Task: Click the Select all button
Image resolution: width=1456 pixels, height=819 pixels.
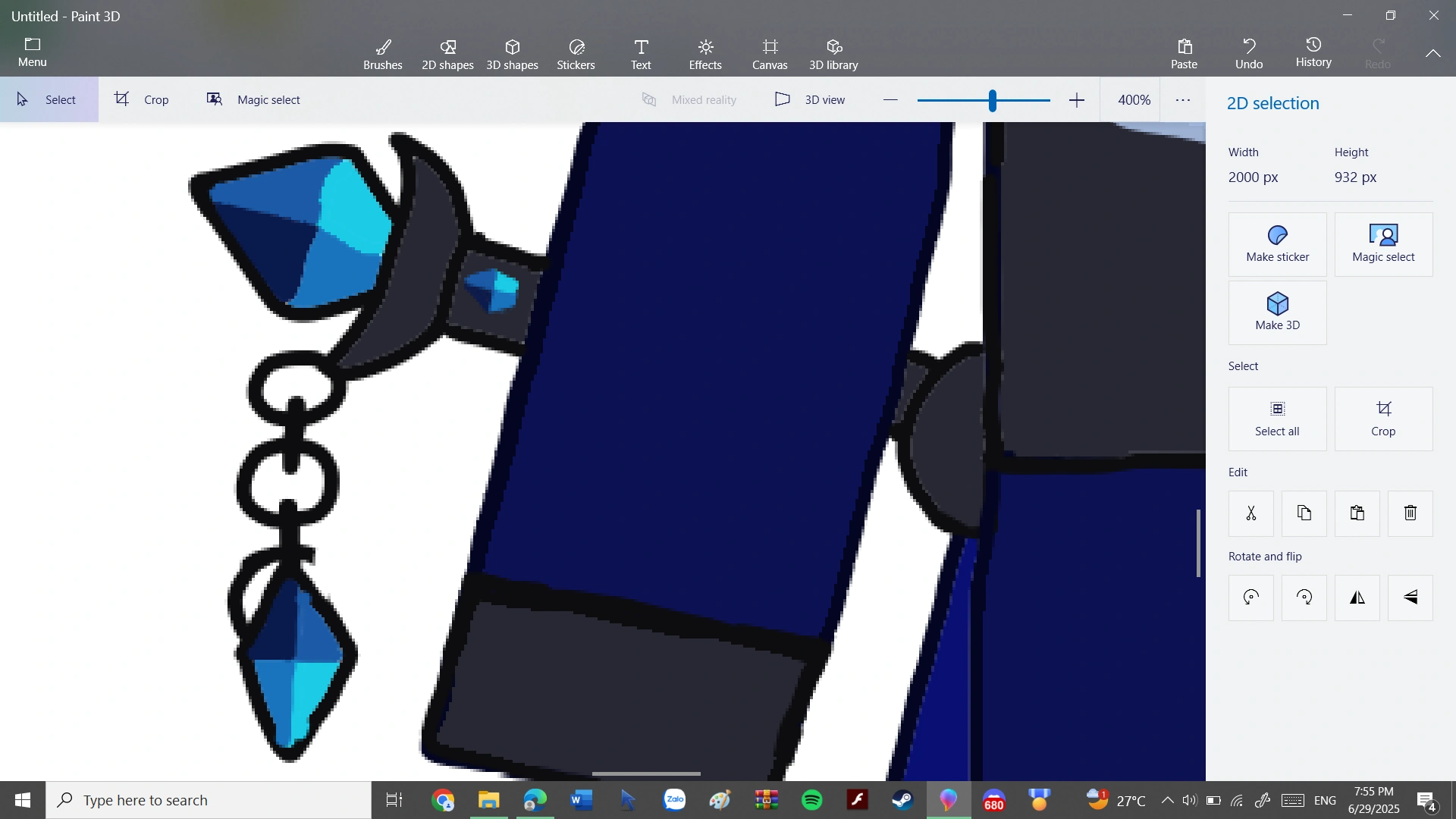Action: 1277,419
